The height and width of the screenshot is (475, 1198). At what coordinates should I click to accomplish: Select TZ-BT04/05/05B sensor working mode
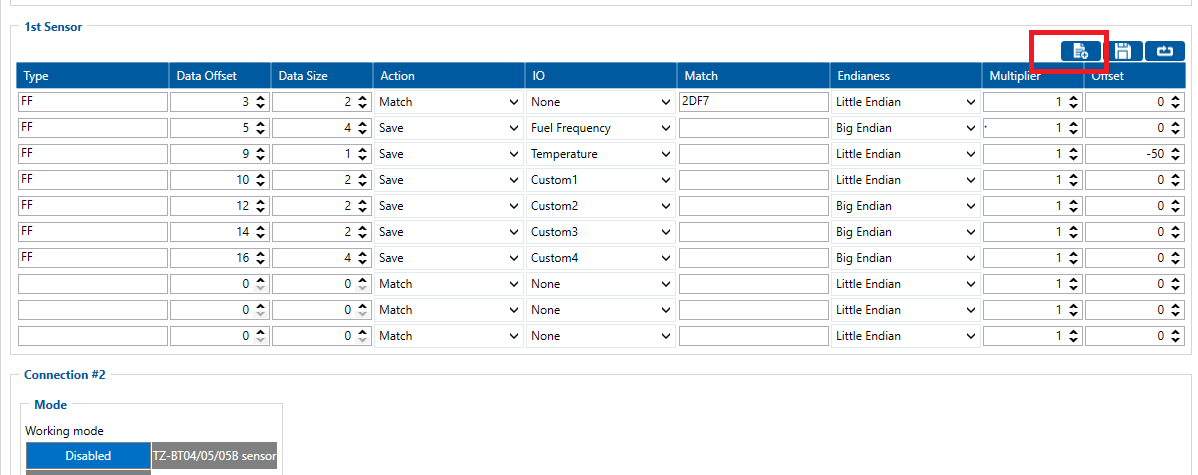(214, 456)
